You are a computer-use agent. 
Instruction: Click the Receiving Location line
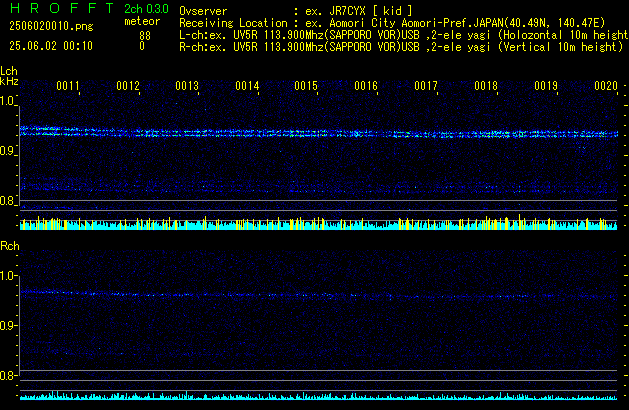point(392,23)
